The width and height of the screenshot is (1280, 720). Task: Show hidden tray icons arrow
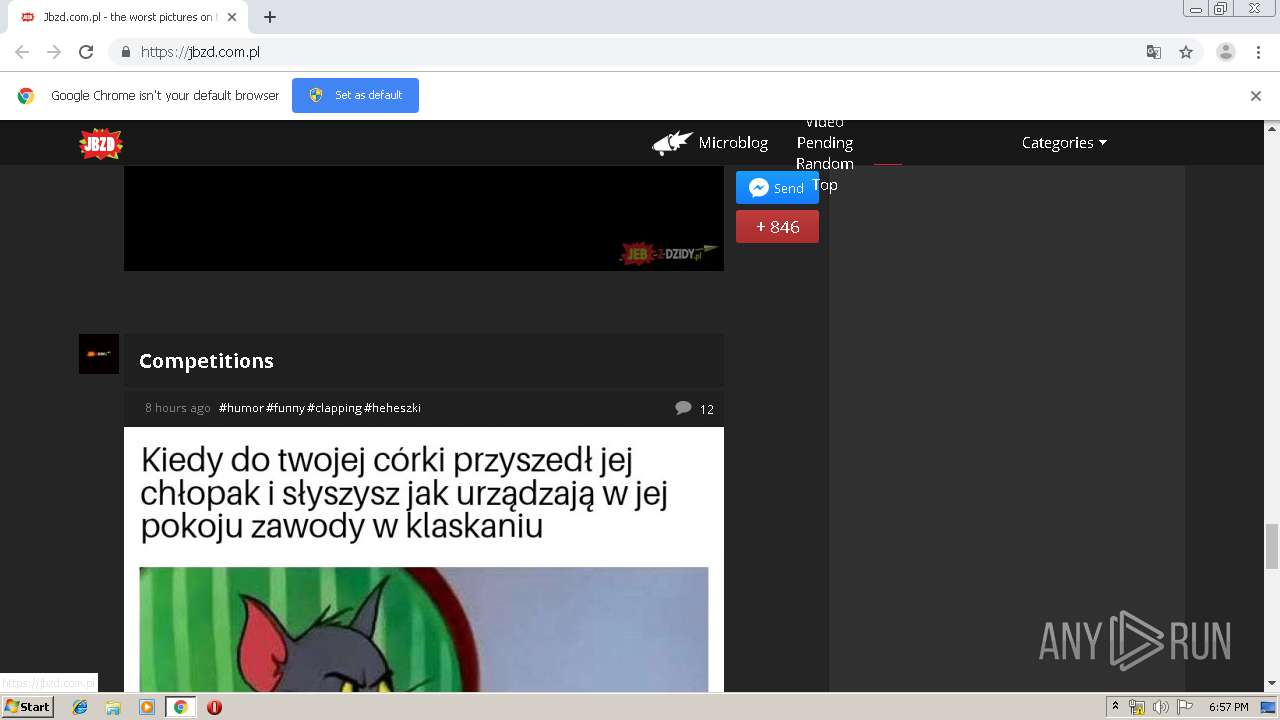point(1115,707)
